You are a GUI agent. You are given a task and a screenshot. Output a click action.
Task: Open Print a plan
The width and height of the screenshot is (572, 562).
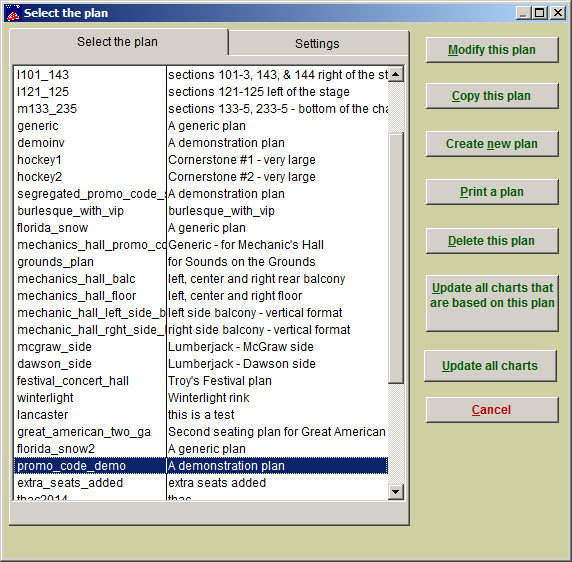pos(492,192)
